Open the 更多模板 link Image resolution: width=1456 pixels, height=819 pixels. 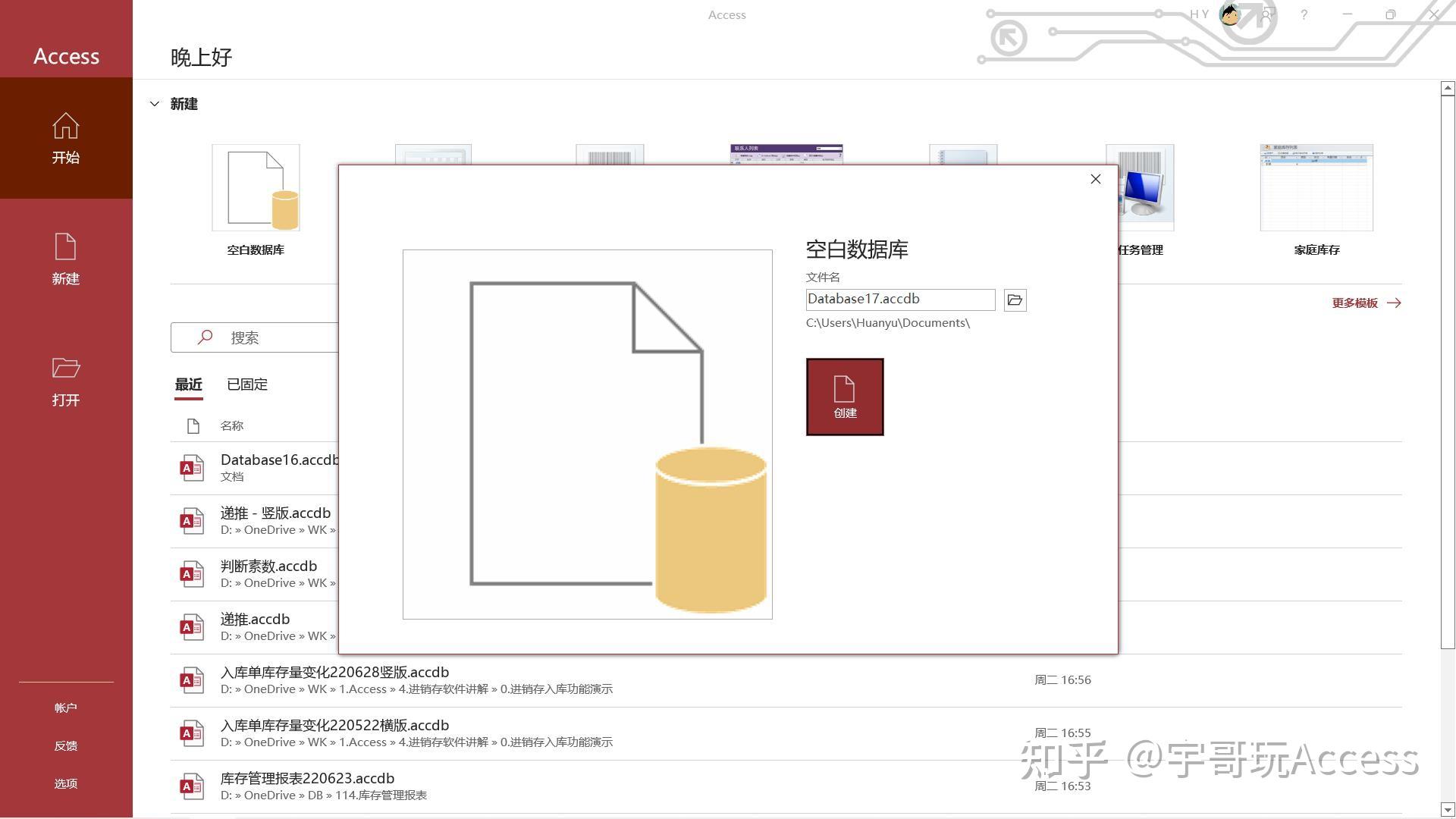click(x=1367, y=303)
